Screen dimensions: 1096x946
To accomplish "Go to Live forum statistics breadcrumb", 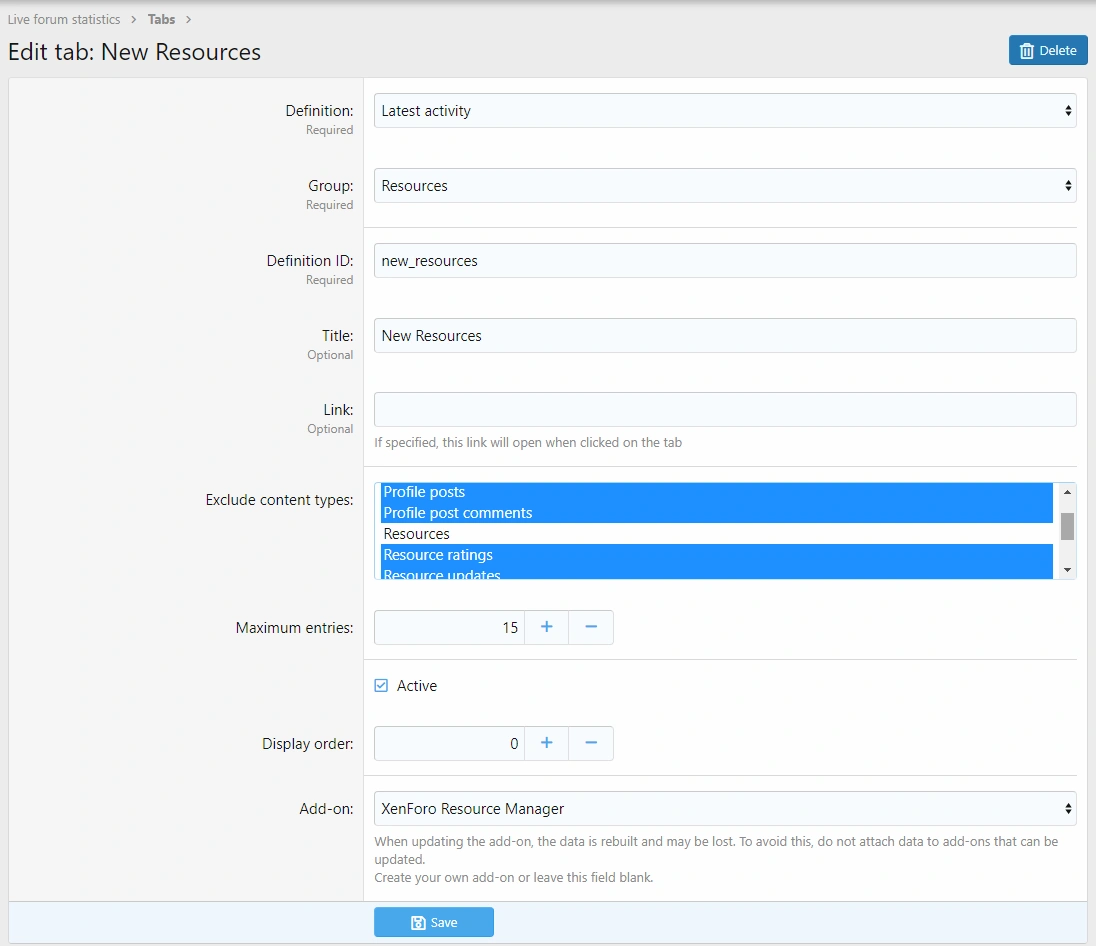I will coord(64,19).
